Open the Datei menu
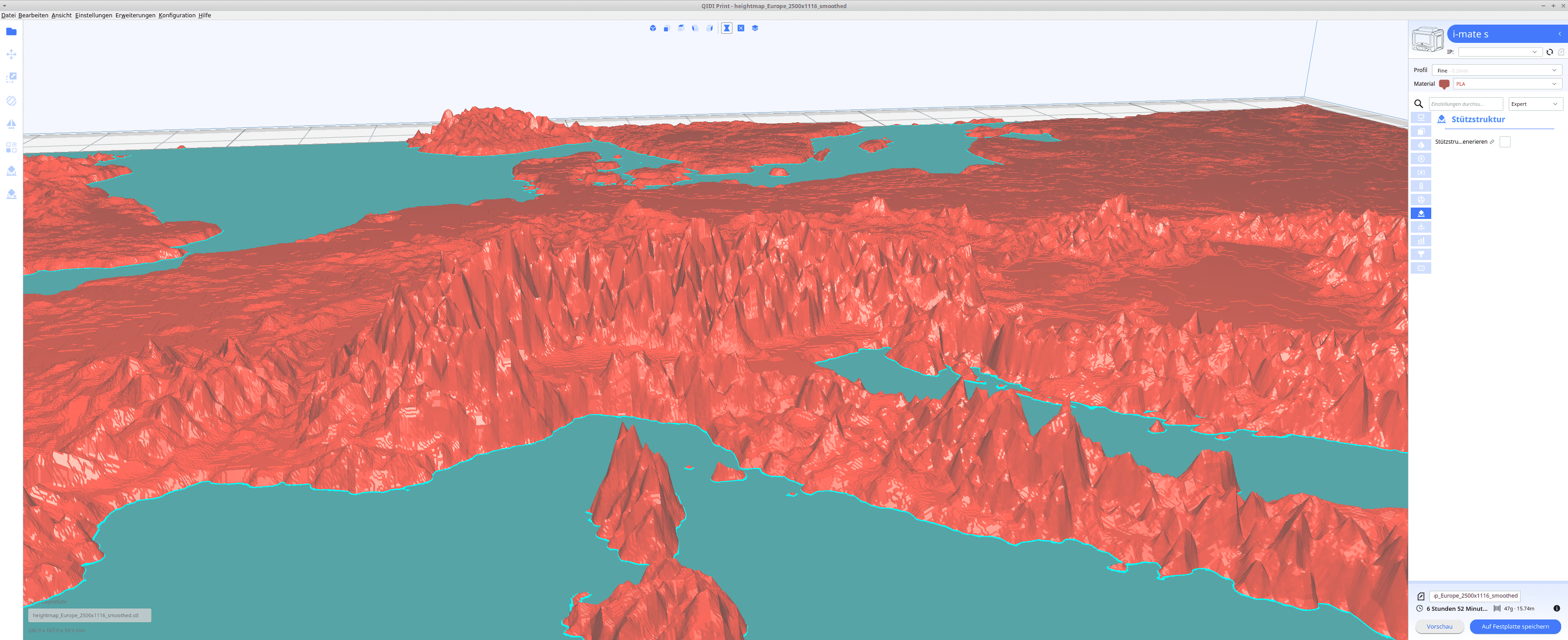 9,15
